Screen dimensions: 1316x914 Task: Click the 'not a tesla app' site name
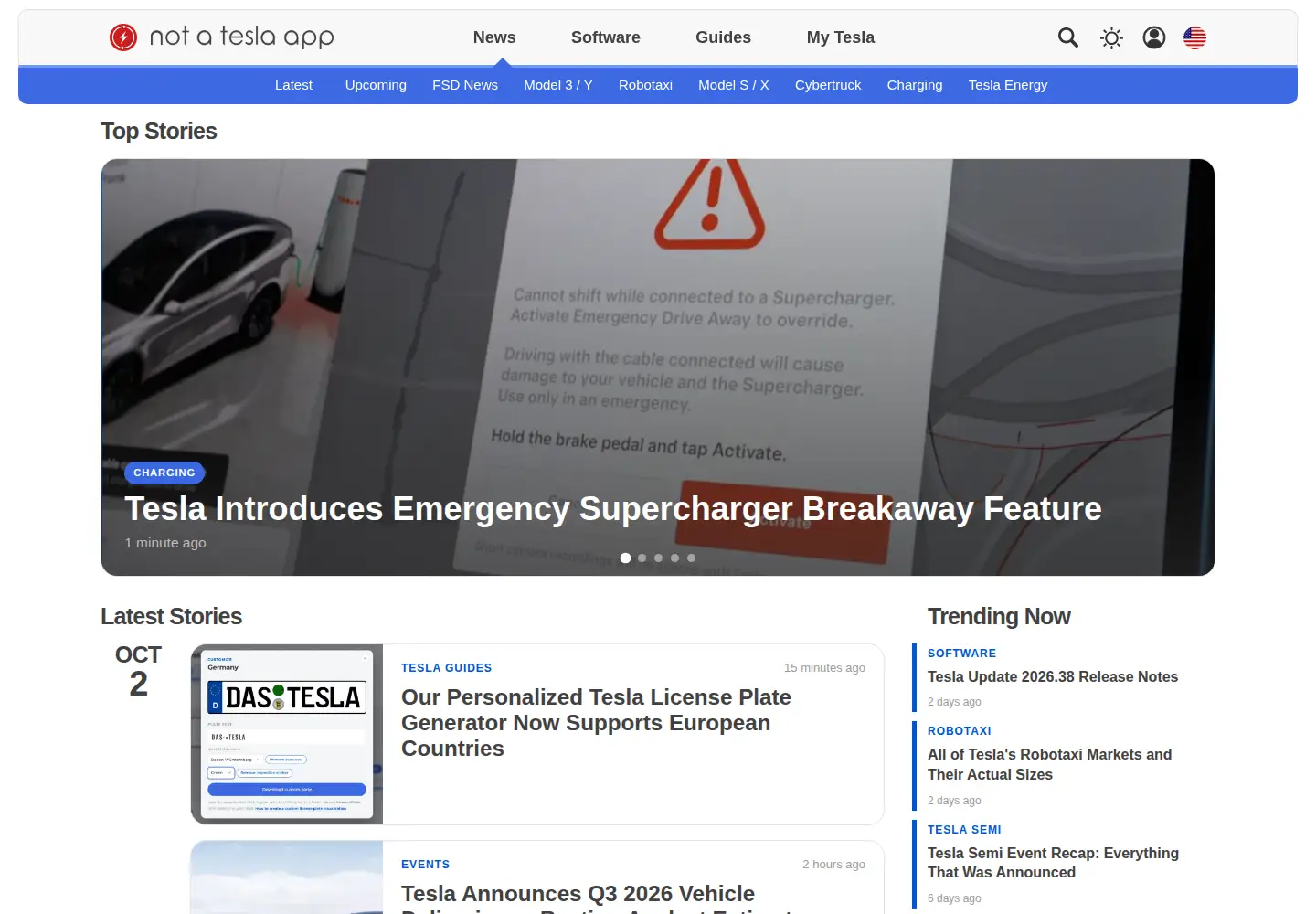click(x=241, y=37)
